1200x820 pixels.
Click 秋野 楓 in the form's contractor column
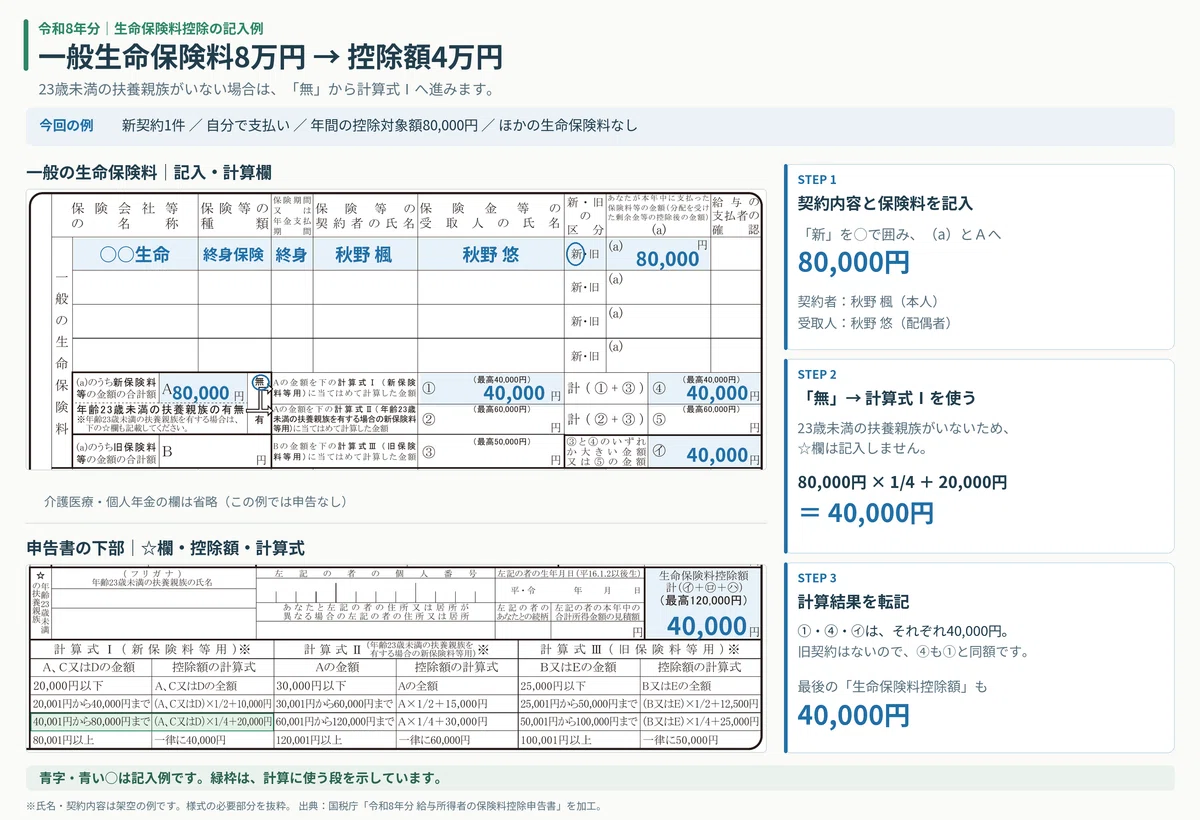(363, 254)
